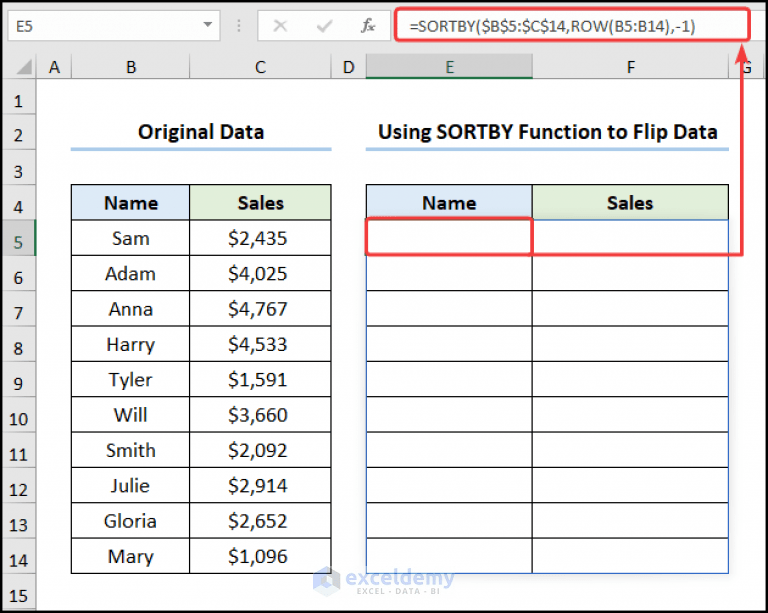Click the Name header in column E
Viewport: 768px width, 613px height.
[449, 203]
